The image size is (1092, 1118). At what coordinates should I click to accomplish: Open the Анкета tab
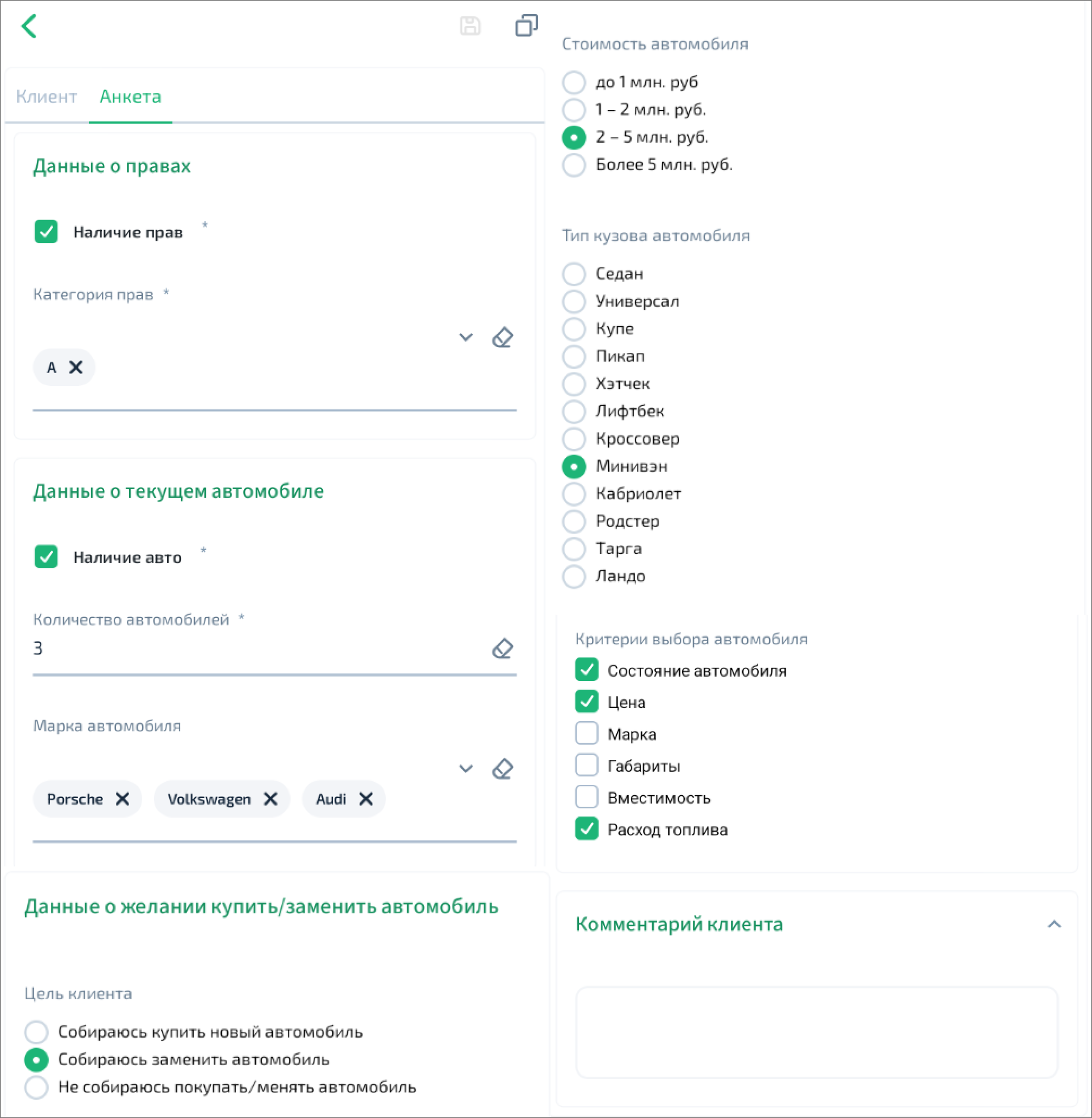(130, 97)
